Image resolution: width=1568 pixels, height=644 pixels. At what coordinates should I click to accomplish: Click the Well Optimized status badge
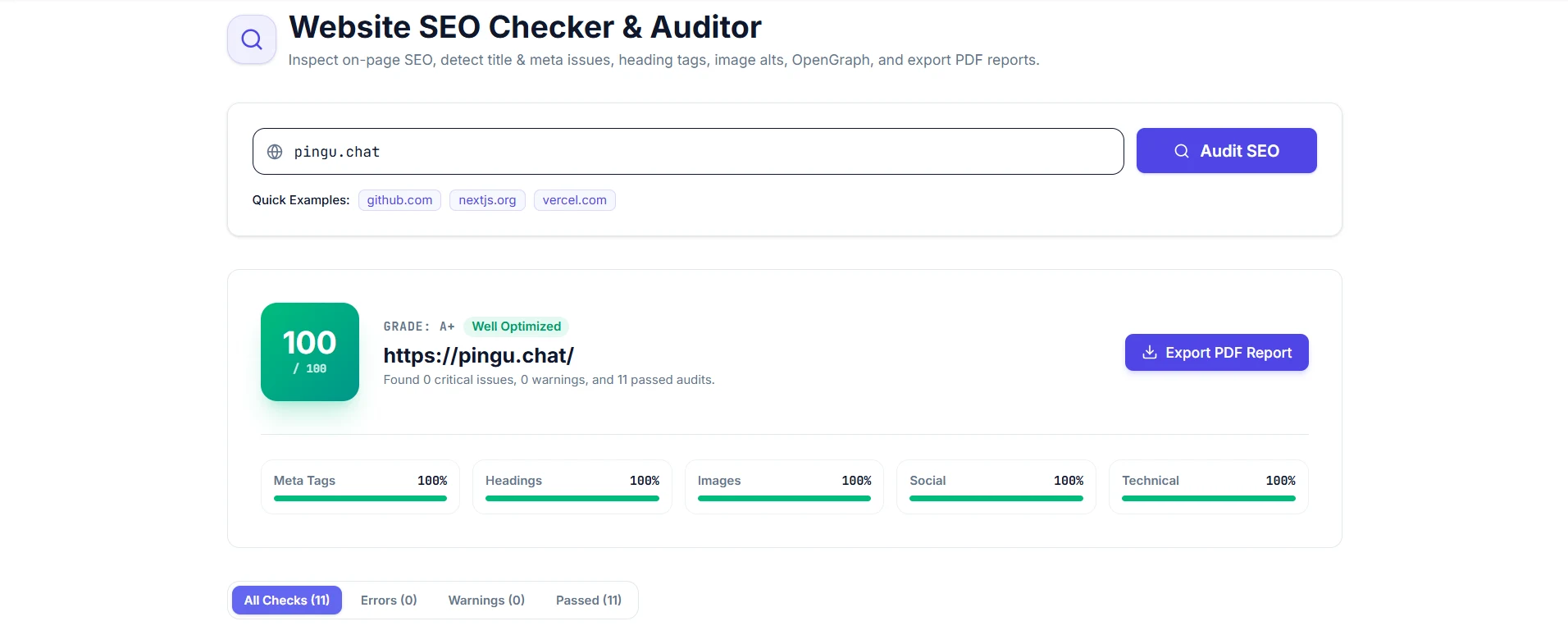coord(516,327)
